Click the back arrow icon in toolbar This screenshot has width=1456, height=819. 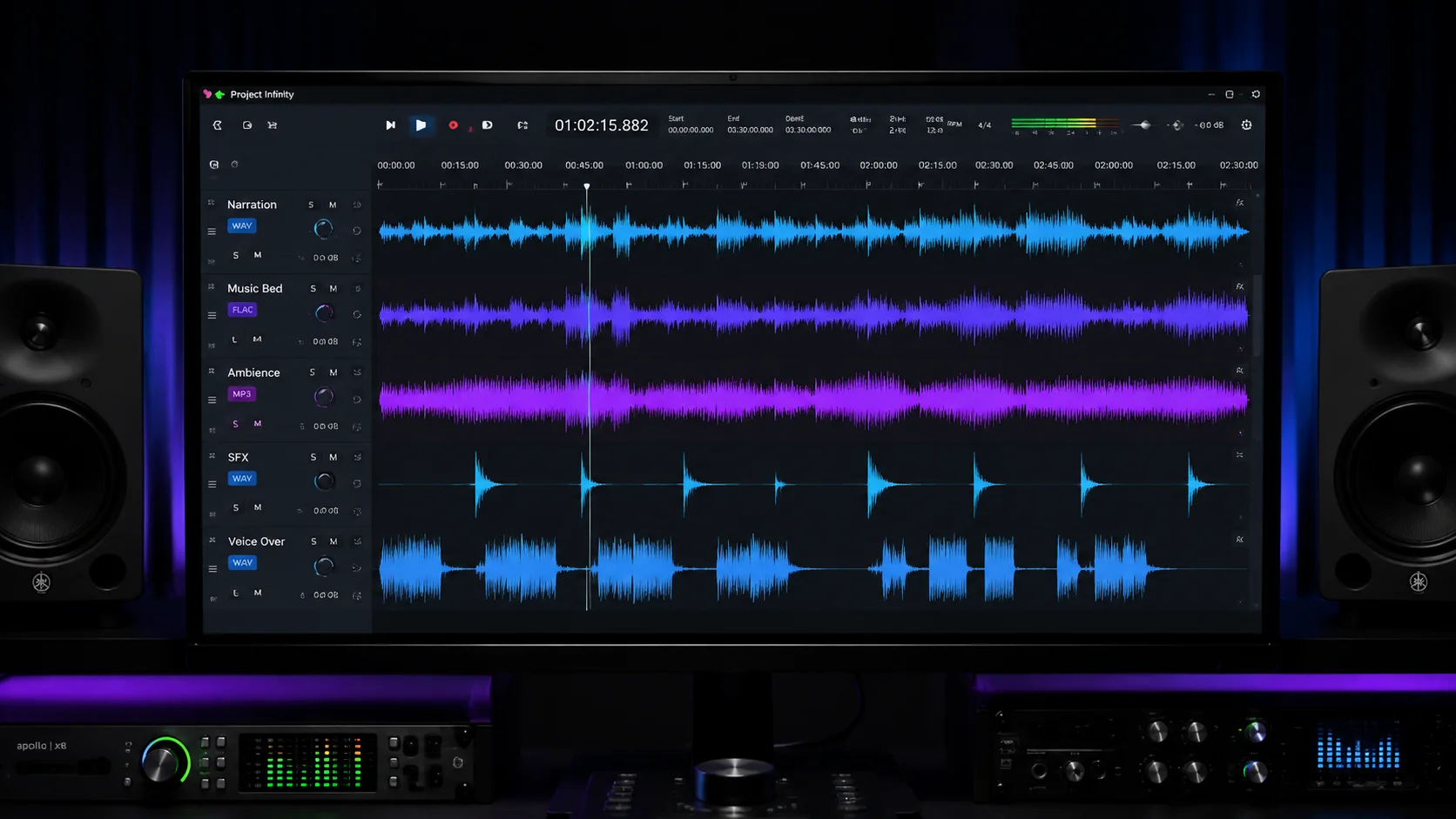[x=218, y=125]
